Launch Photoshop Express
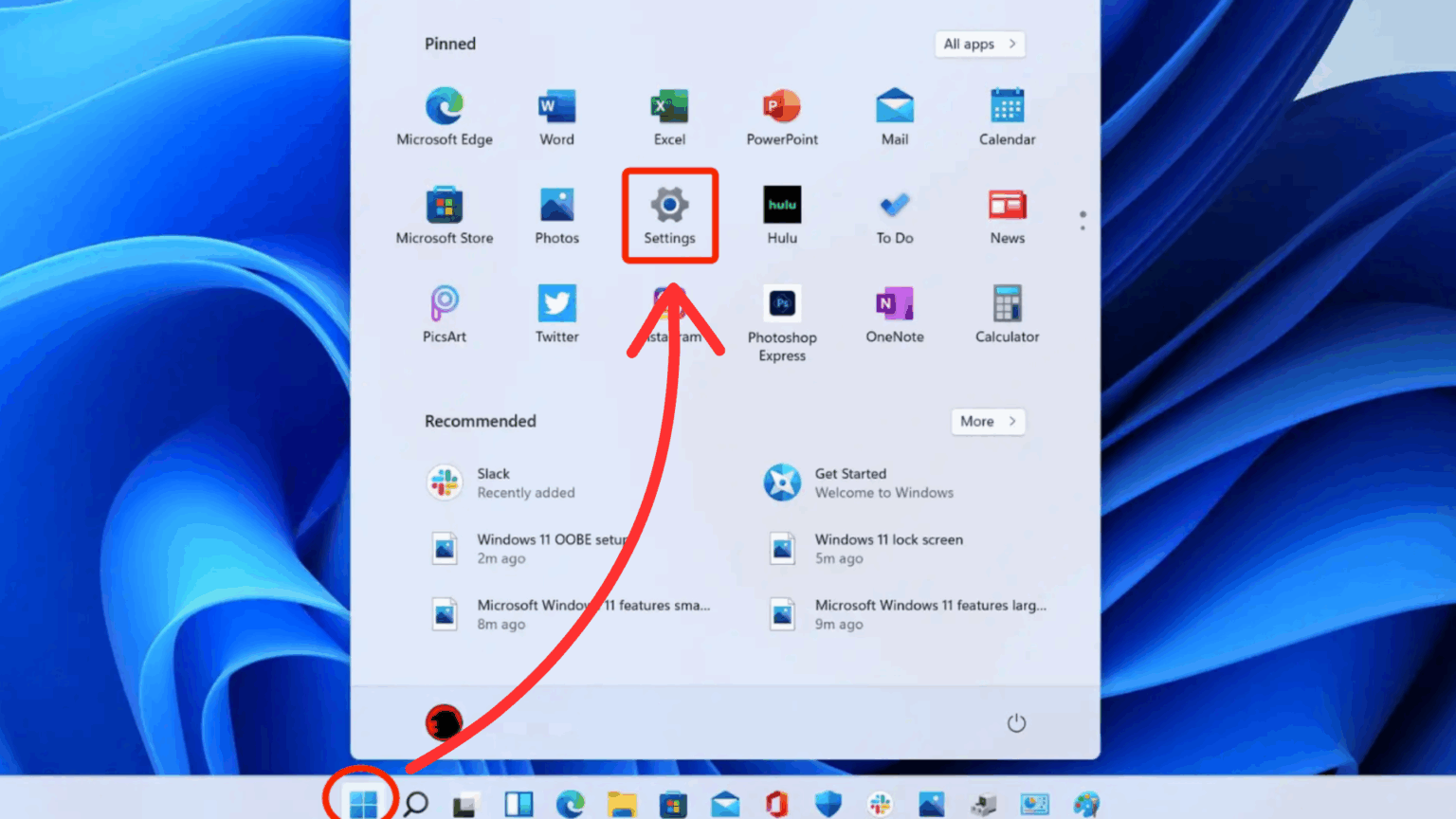This screenshot has height=819, width=1456. coord(781,313)
